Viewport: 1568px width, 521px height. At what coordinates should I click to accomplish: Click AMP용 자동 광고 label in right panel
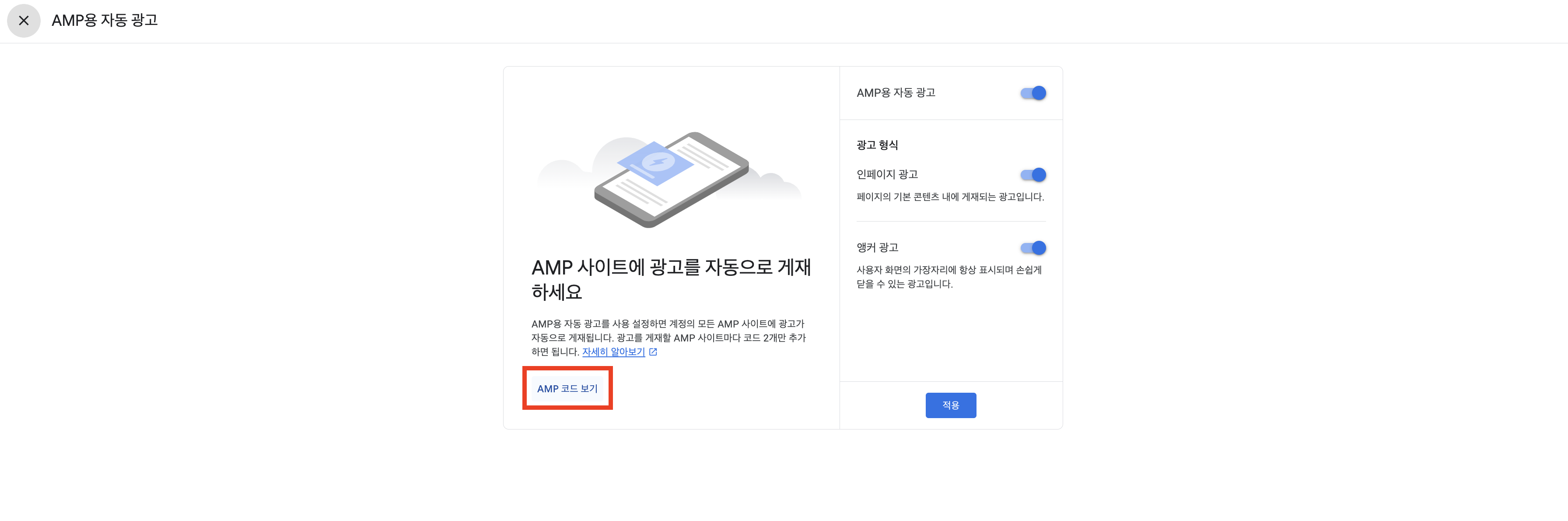[896, 93]
